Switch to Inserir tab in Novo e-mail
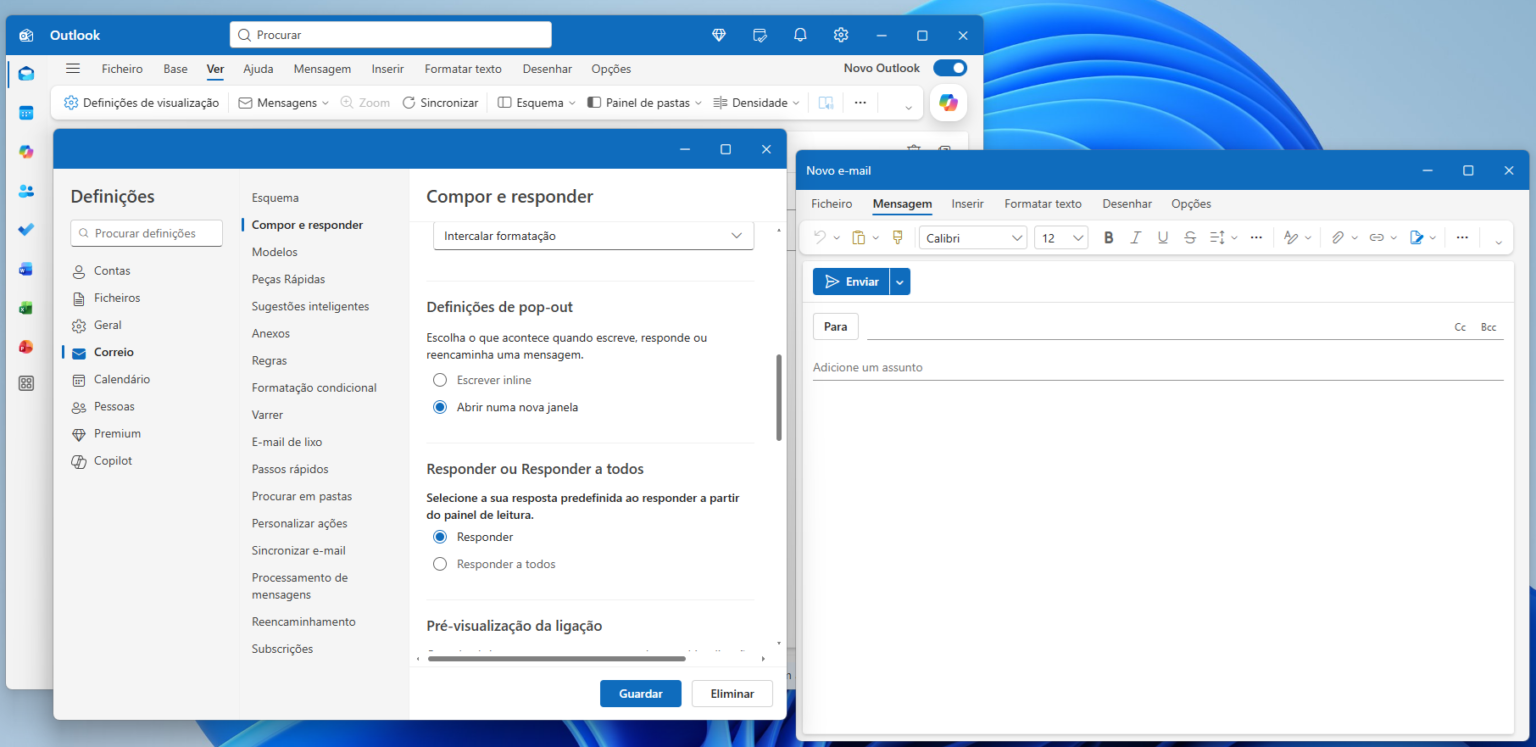The width and height of the screenshot is (1536, 747). [967, 204]
